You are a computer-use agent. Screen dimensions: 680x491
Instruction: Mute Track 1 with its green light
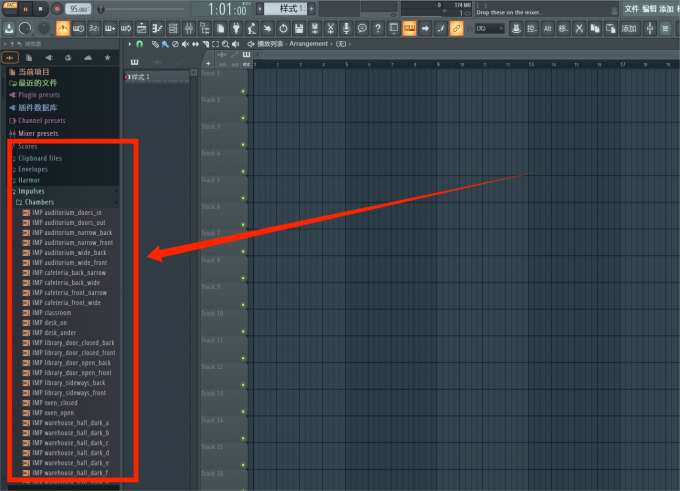click(x=243, y=91)
